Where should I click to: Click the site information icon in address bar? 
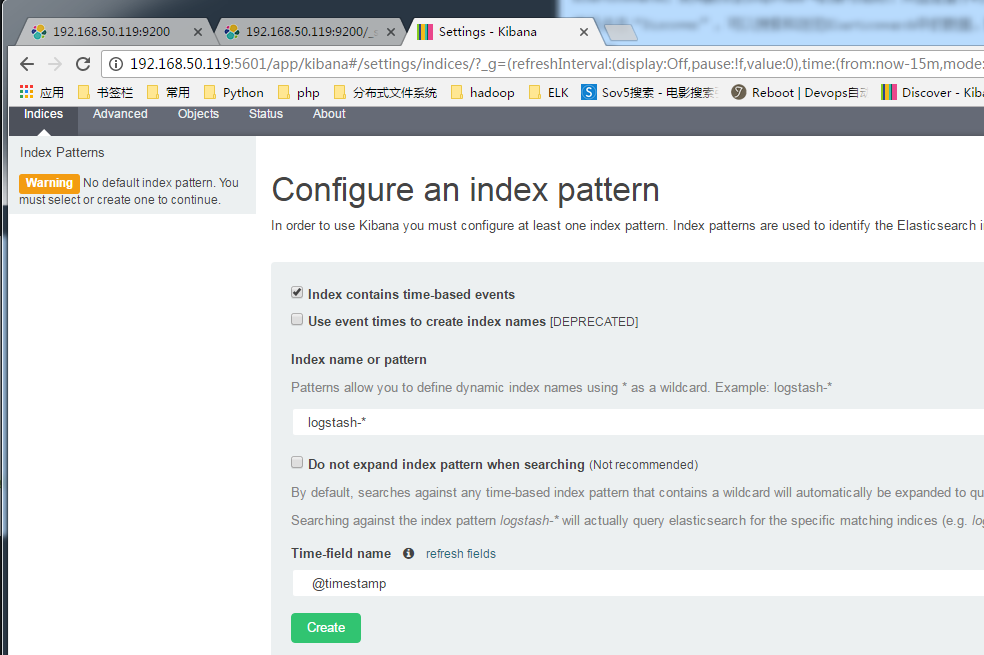click(x=115, y=64)
